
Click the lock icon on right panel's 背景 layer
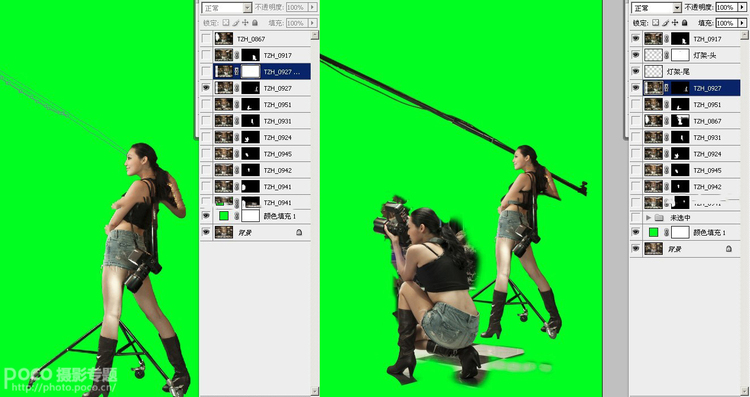[x=728, y=249]
